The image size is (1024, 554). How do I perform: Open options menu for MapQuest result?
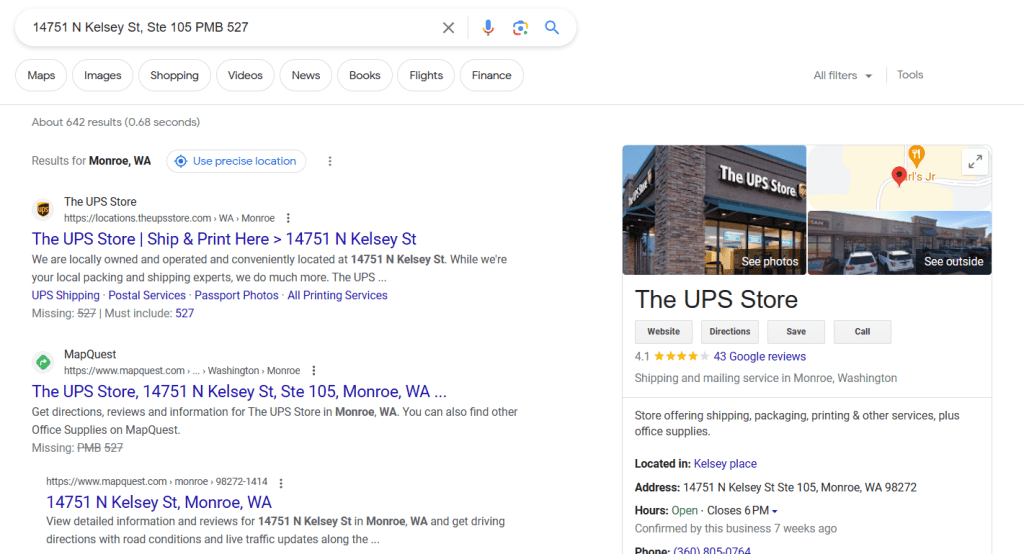[314, 371]
